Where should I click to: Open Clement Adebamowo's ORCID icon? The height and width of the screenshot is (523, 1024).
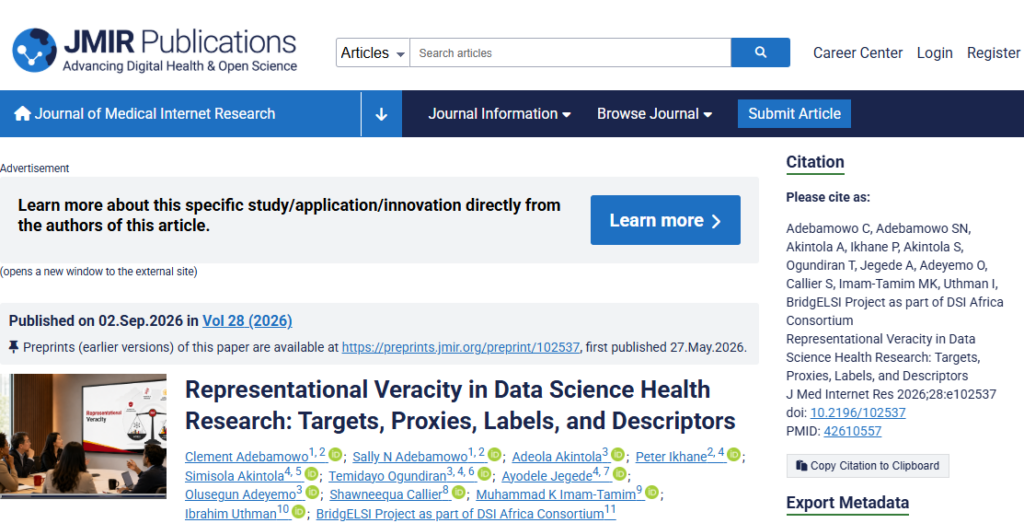[x=336, y=454]
